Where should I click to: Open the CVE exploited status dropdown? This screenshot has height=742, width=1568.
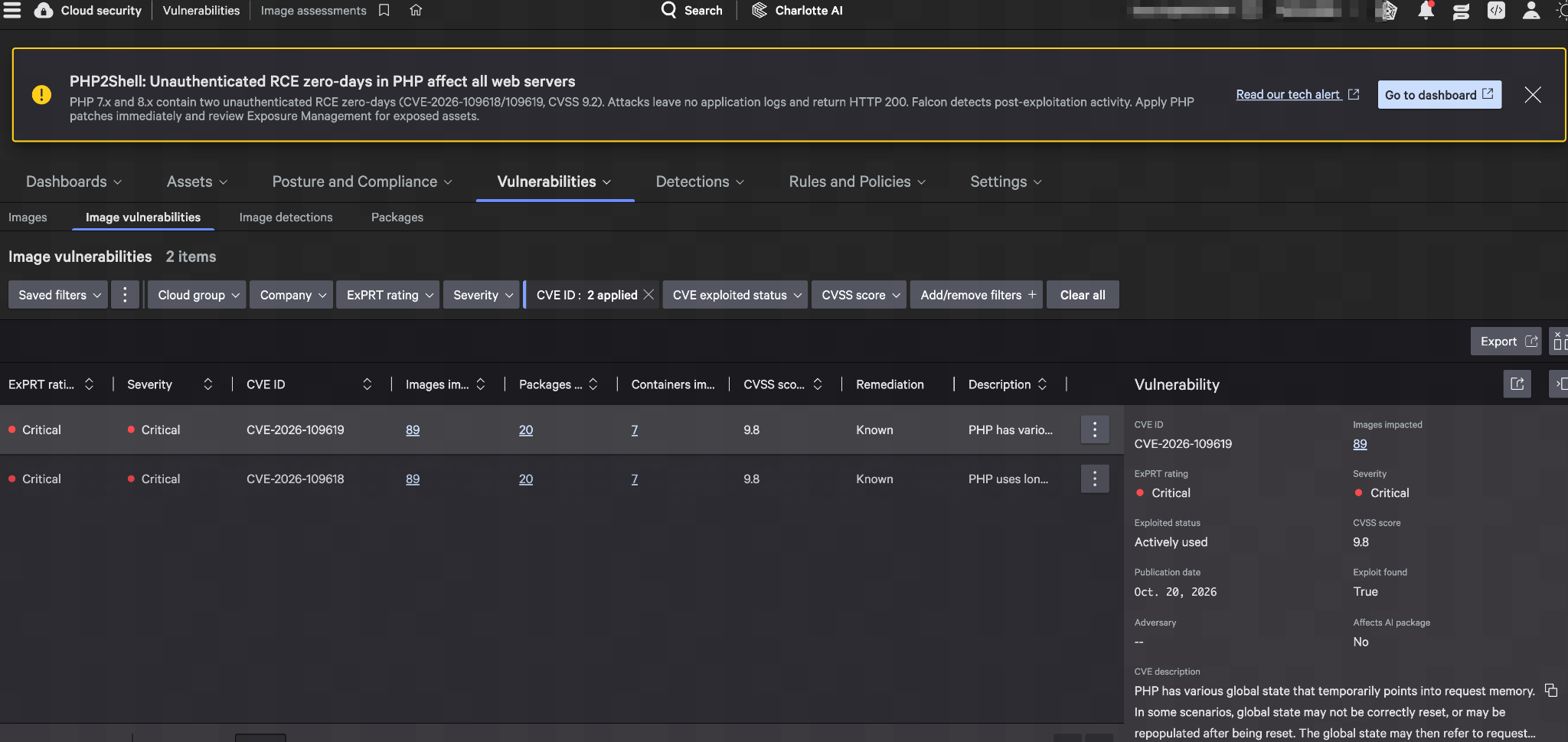[x=735, y=295]
